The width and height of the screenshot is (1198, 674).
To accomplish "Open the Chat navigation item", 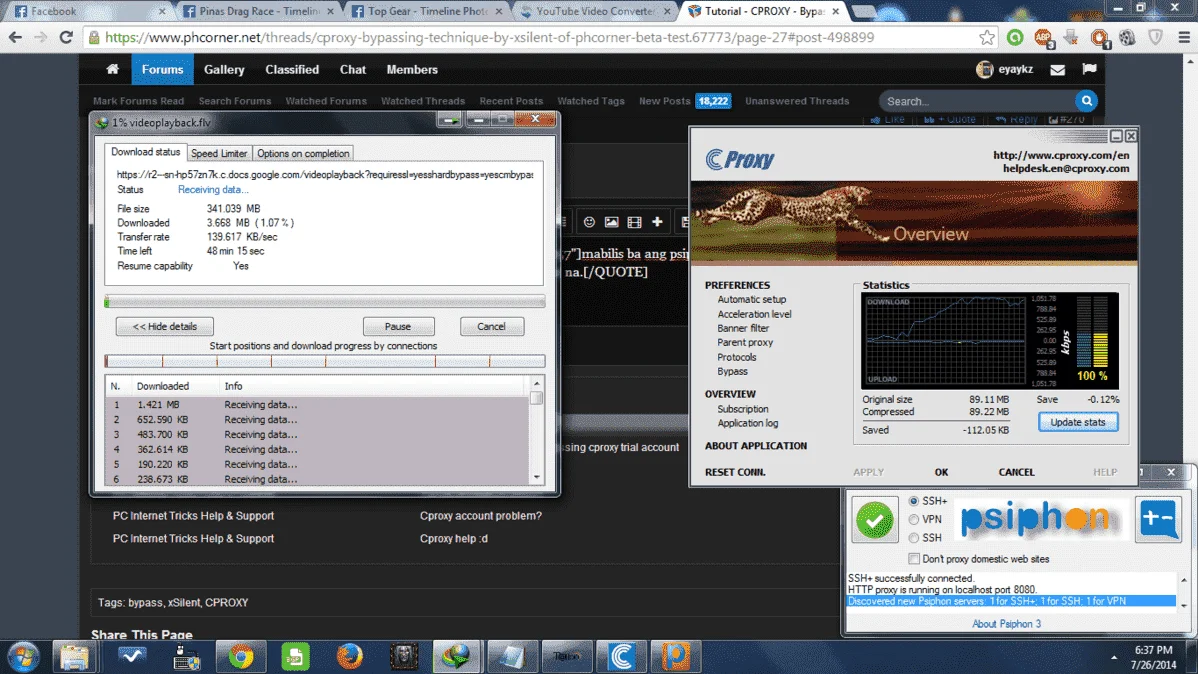I will [x=353, y=70].
